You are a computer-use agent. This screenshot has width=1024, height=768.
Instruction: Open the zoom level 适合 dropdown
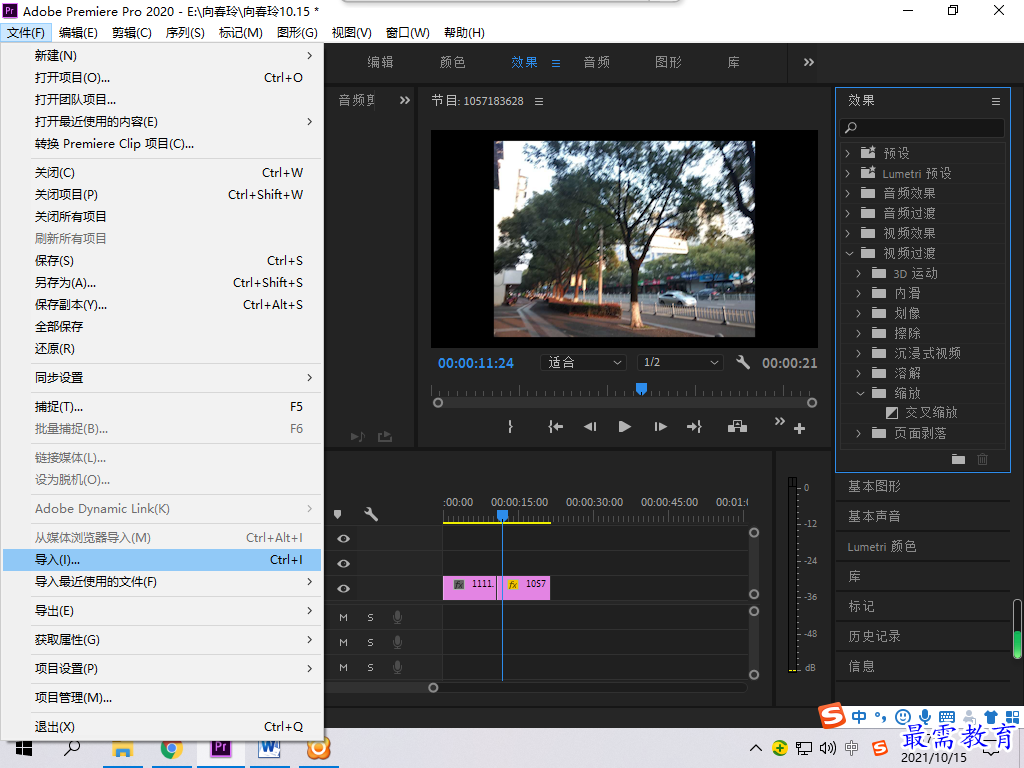point(583,362)
